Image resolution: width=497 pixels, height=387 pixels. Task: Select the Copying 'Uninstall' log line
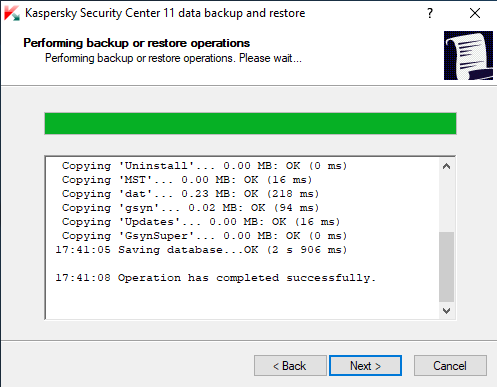pos(205,166)
